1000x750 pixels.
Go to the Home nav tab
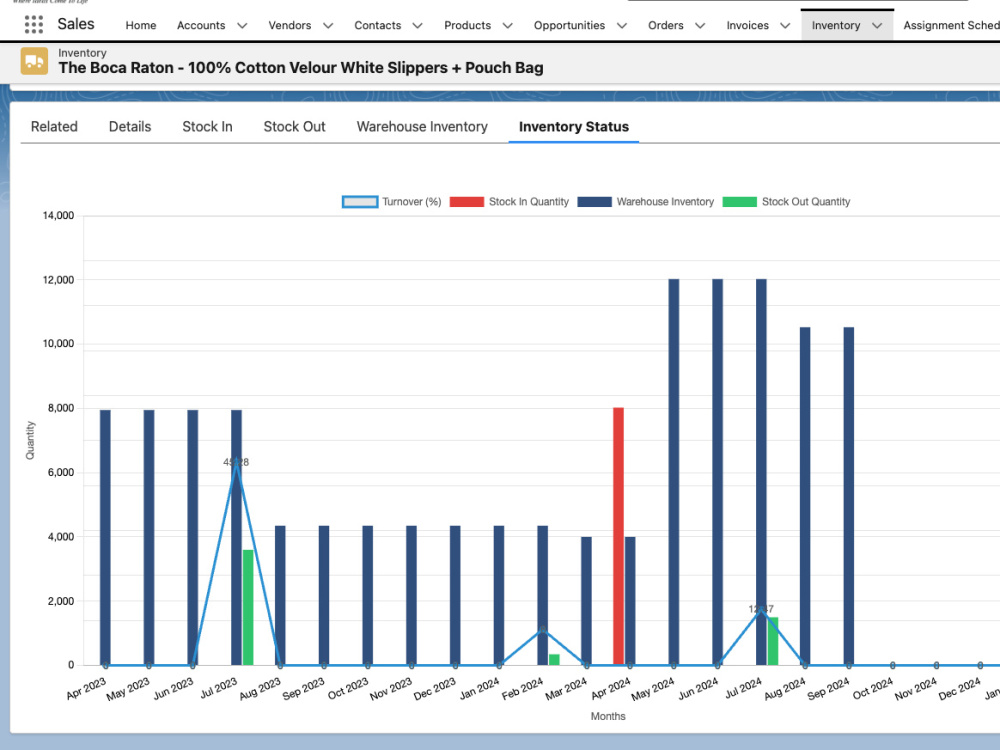click(141, 26)
